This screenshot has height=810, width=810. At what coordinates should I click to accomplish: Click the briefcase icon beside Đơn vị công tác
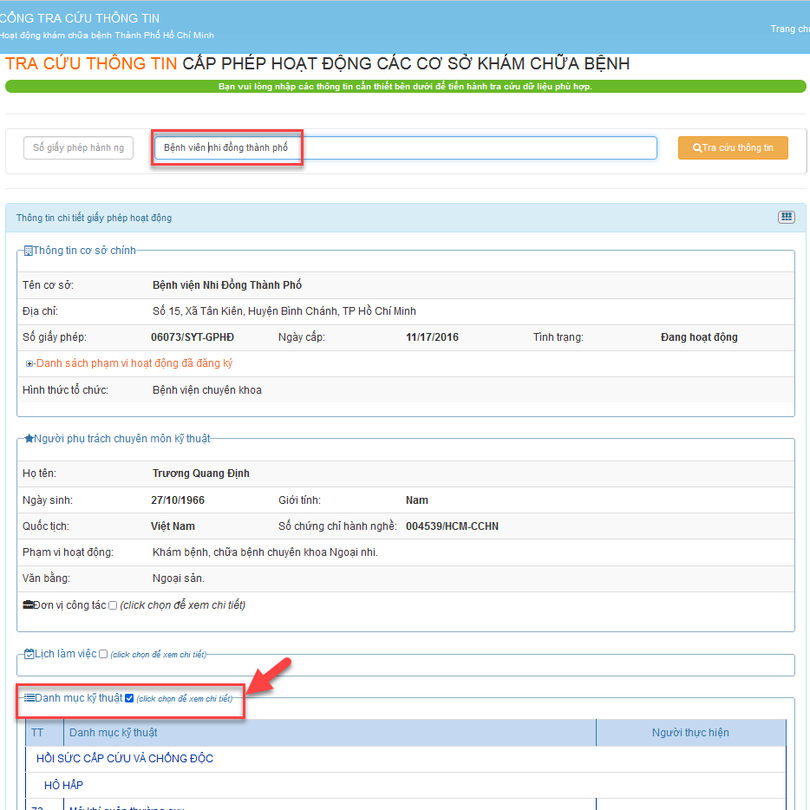[x=28, y=605]
